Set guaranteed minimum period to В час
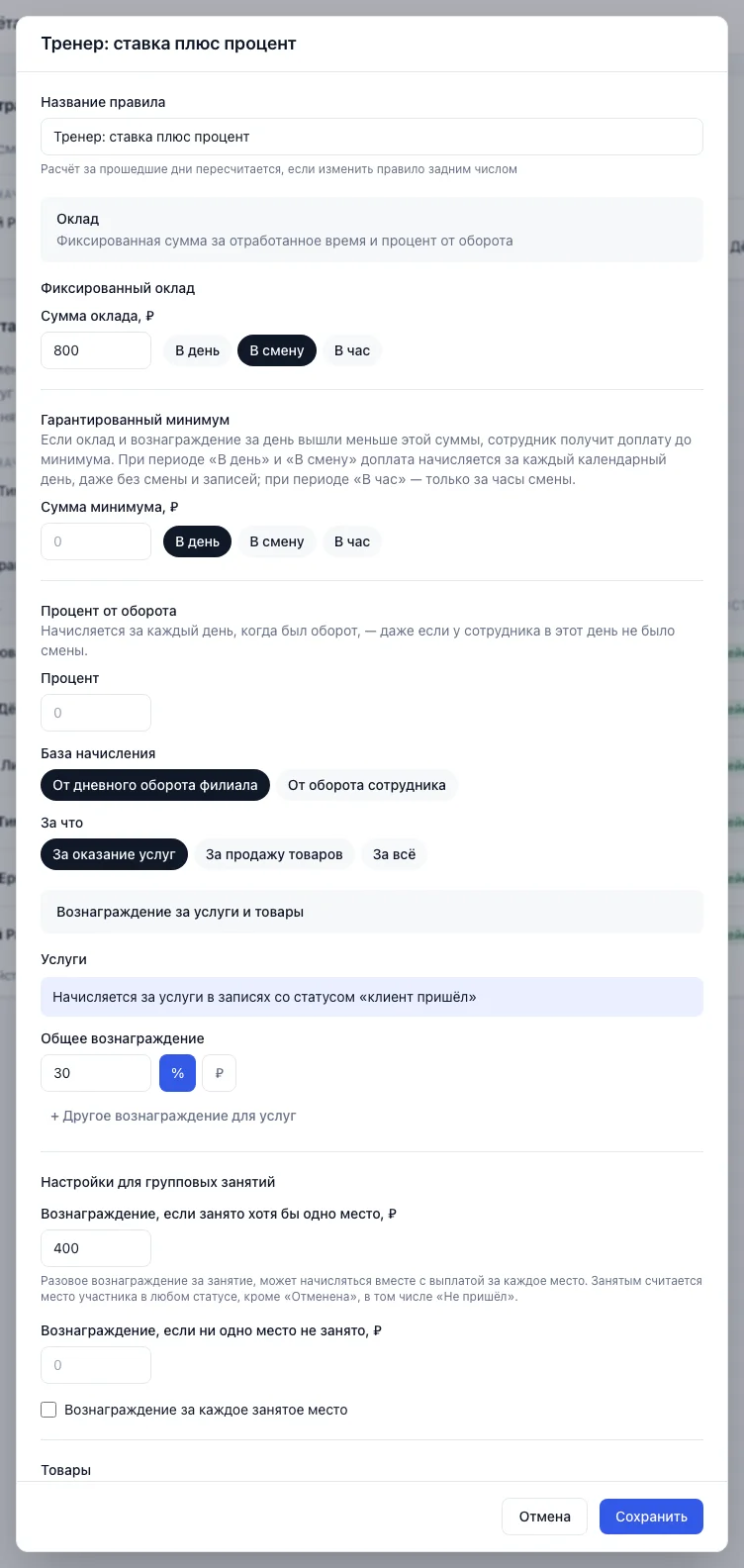Viewport: 744px width, 1568px height. tap(352, 541)
